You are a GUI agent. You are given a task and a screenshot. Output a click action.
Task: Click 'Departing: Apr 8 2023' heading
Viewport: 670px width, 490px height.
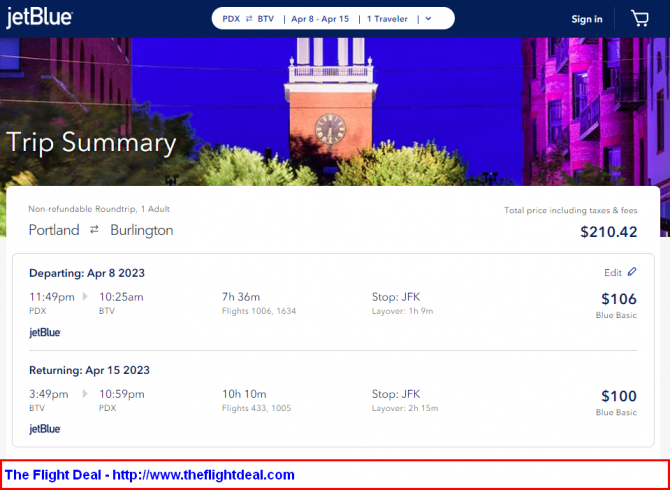tap(87, 273)
